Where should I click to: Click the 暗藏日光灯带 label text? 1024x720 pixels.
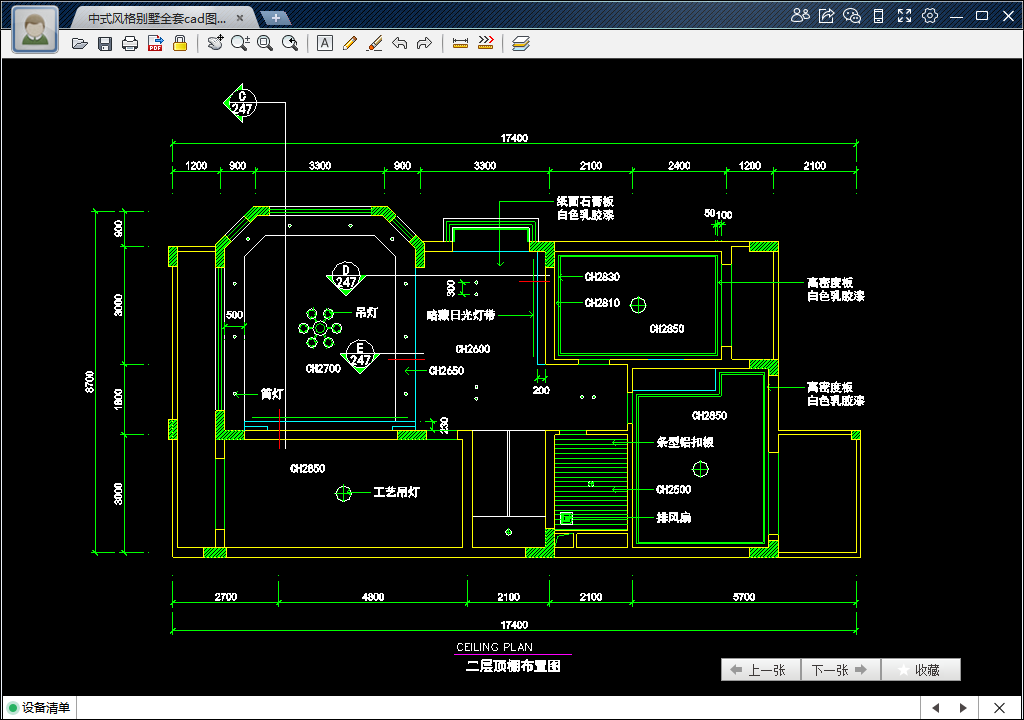pos(460,315)
